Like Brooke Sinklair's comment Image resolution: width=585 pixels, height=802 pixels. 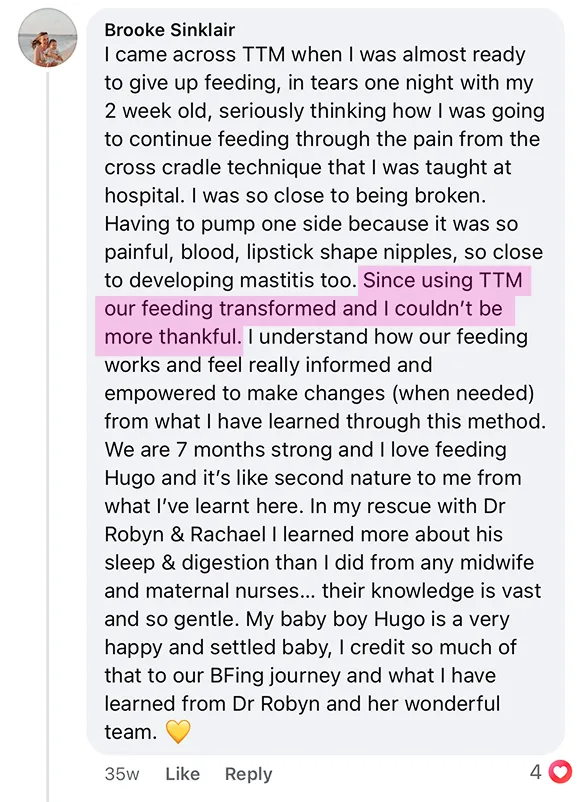tap(183, 773)
